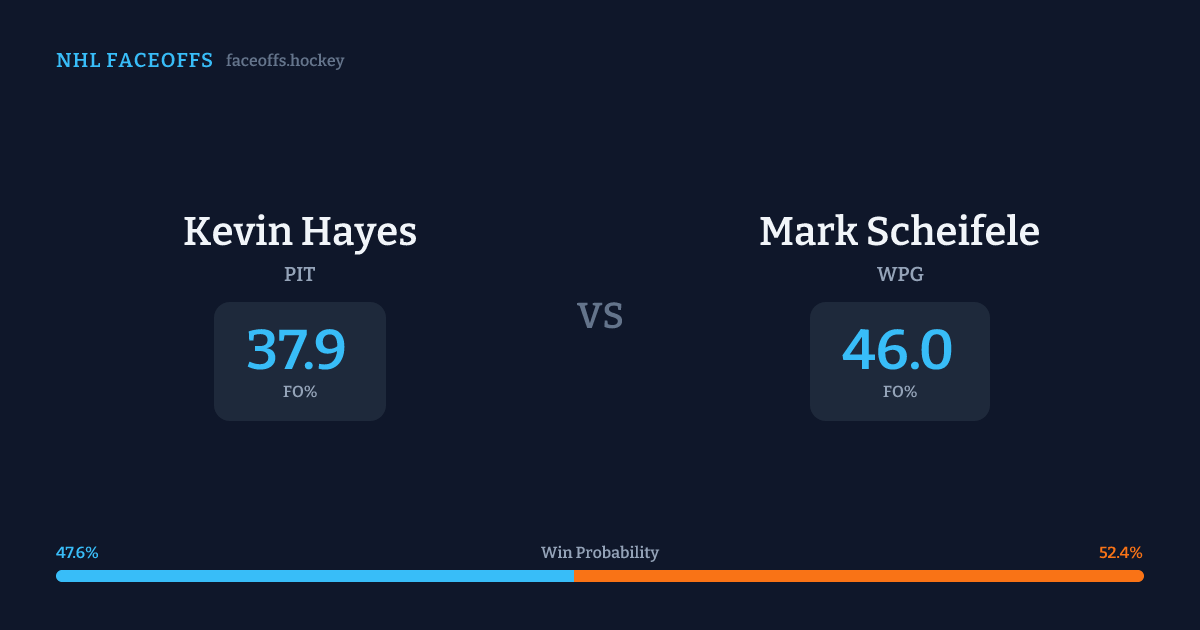Click the blue segment of probability bar
Viewport: 1200px width, 630px height.
[314, 576]
